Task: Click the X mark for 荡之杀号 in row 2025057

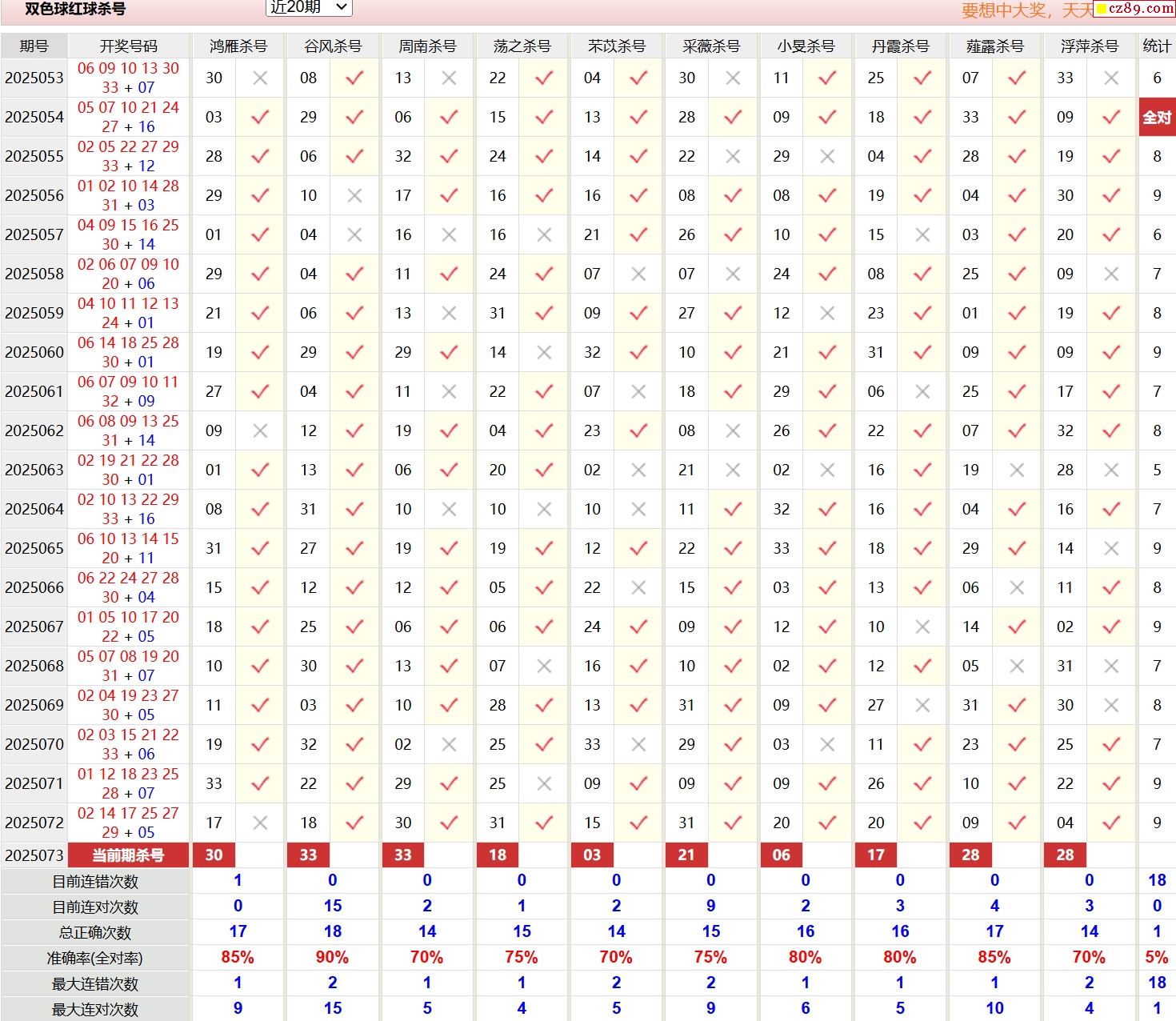Action: tap(544, 234)
